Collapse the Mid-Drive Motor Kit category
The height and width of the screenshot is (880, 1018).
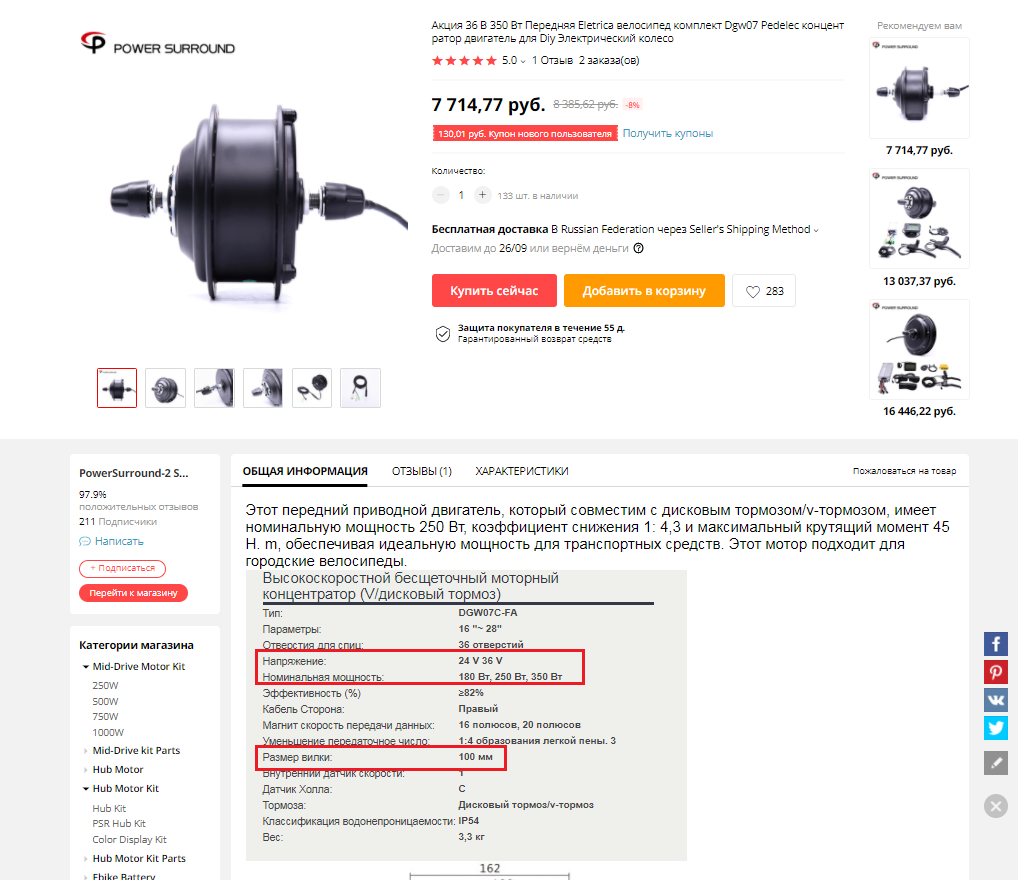86,667
